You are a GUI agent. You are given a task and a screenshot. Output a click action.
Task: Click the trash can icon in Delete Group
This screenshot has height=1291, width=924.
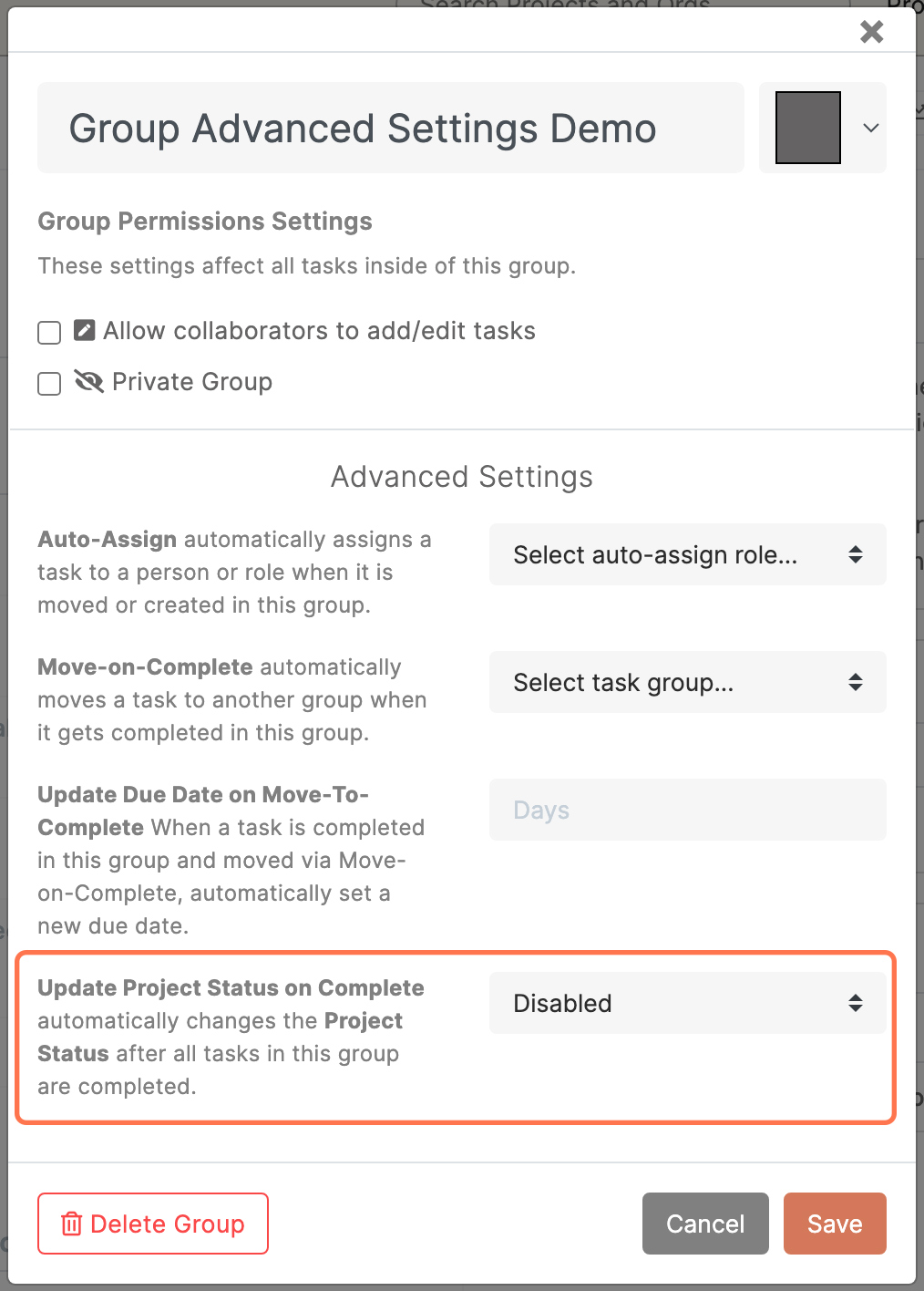pyautogui.click(x=71, y=1224)
